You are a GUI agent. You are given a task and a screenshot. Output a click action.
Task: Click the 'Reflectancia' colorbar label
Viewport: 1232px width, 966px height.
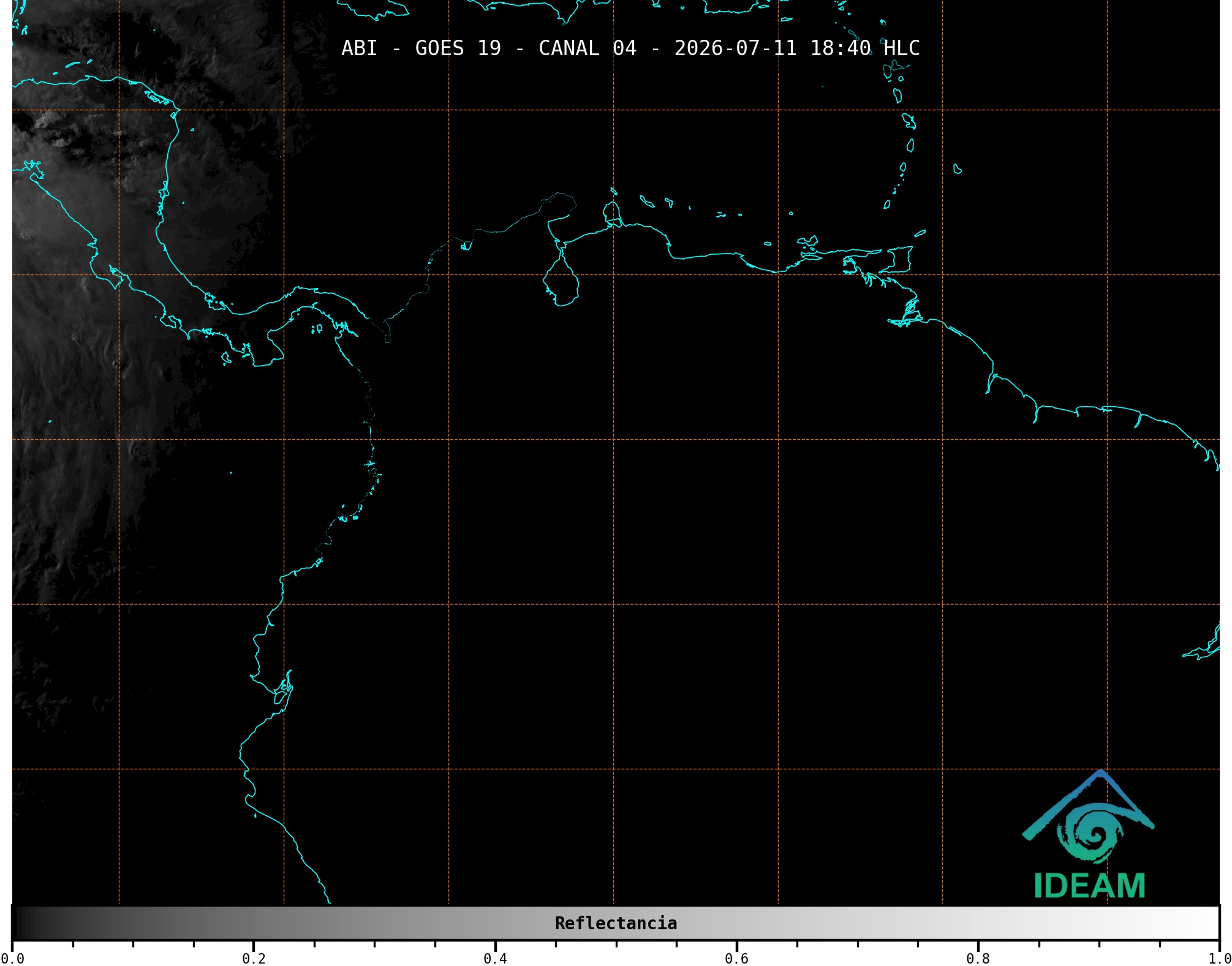tap(616, 923)
